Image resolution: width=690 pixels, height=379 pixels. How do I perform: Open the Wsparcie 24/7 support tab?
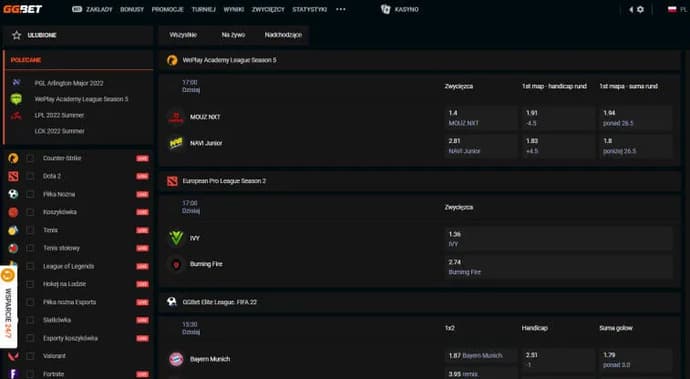(x=8, y=307)
